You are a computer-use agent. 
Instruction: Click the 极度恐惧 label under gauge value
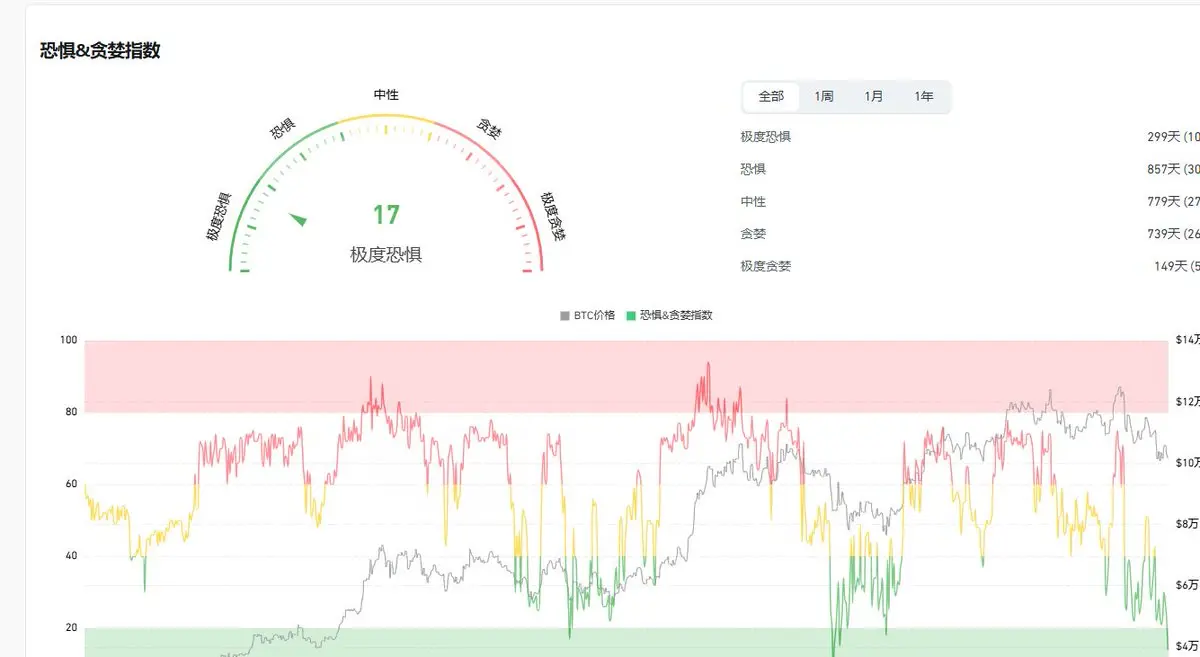click(386, 255)
